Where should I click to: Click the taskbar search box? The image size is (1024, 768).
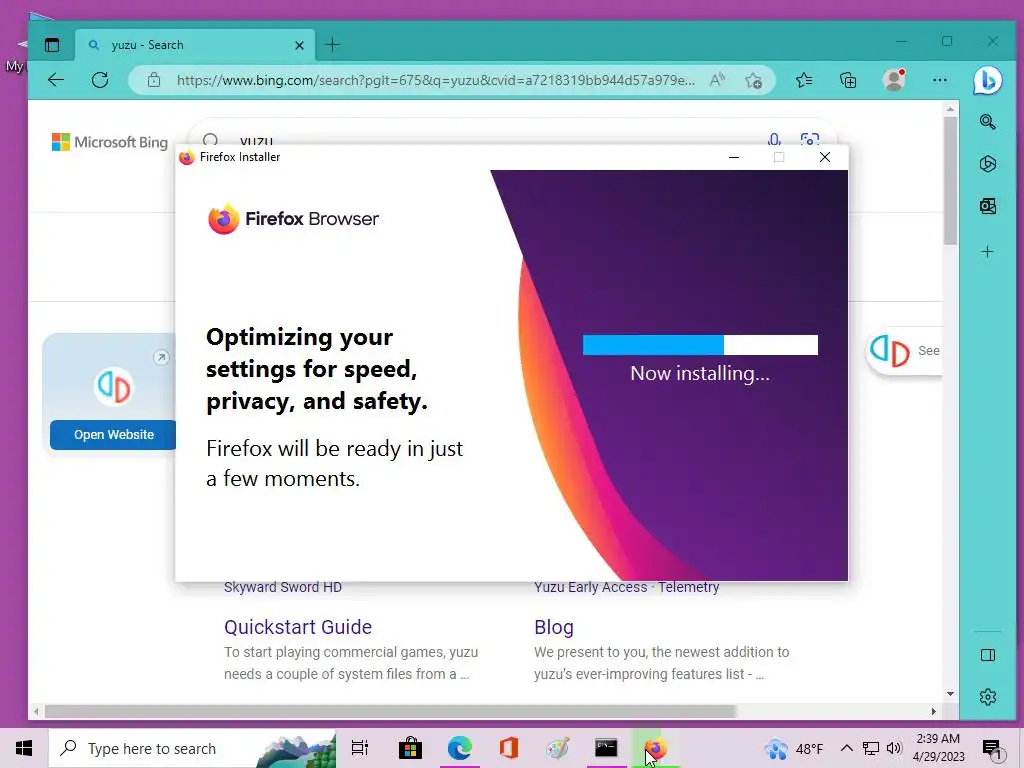click(193, 748)
